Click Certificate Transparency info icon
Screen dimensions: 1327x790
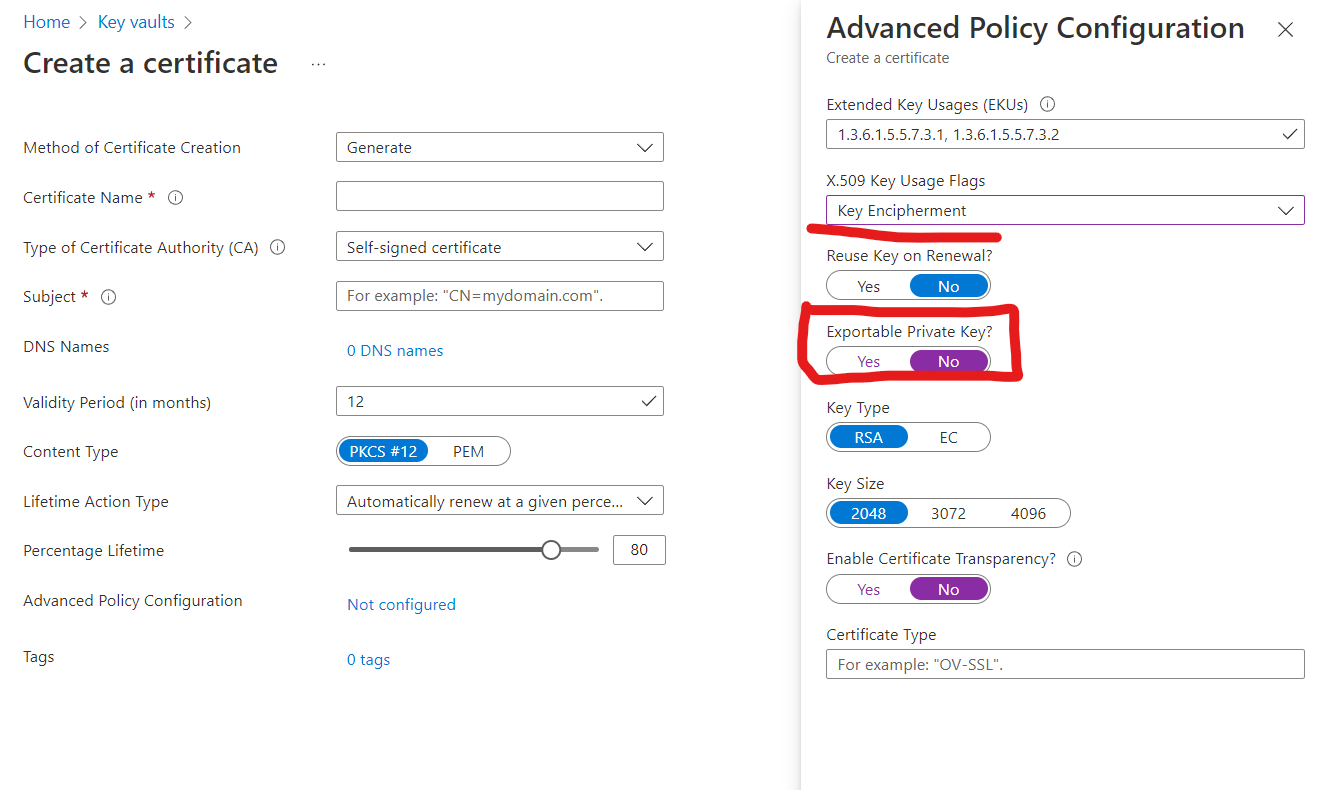pos(1075,559)
